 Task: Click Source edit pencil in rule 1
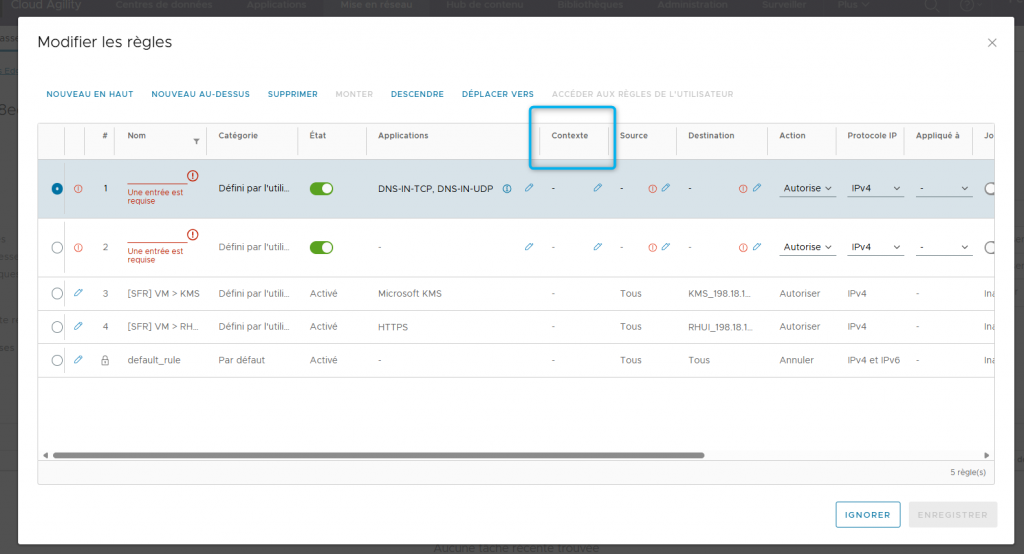click(666, 188)
